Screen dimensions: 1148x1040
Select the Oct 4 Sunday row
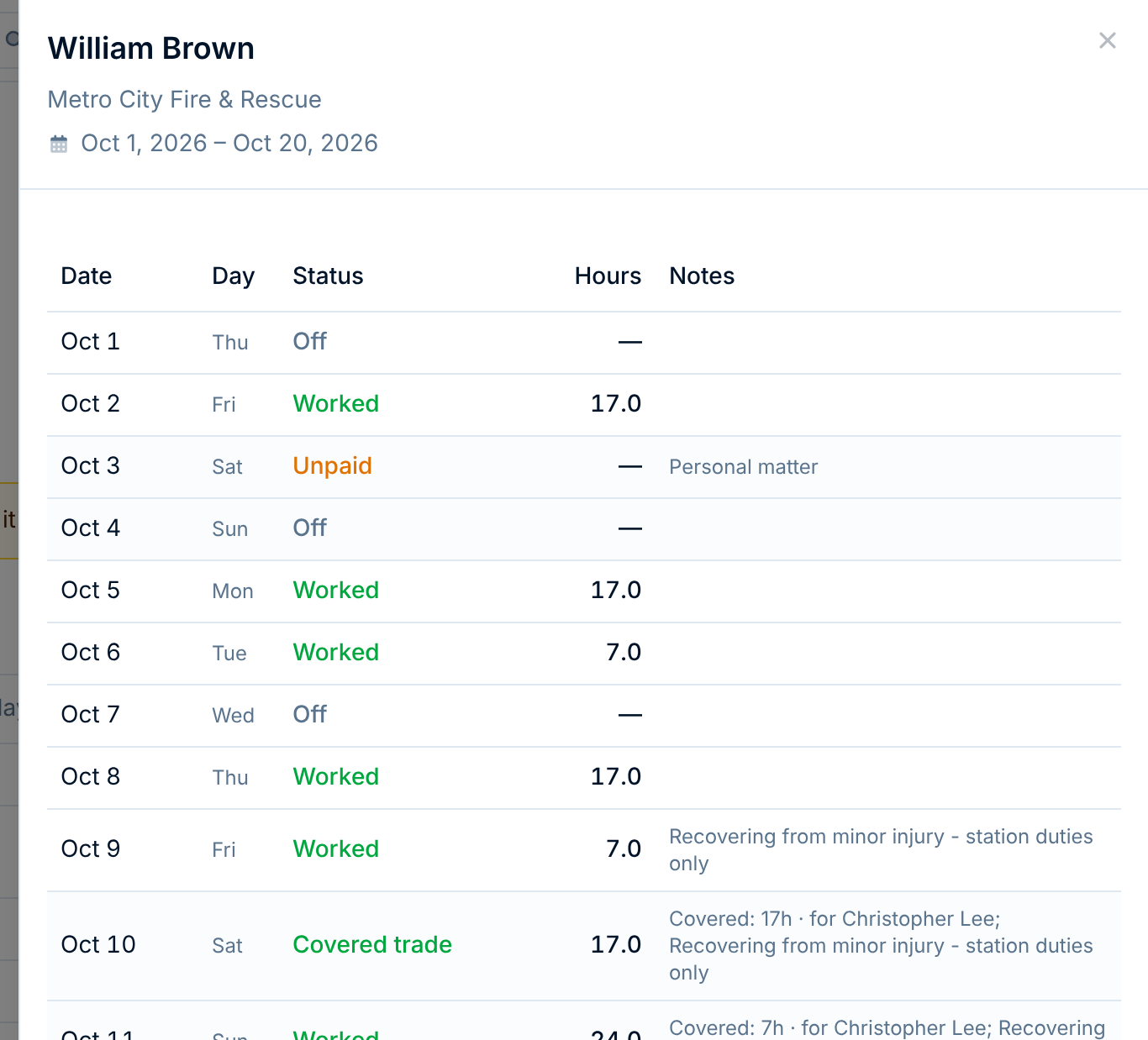[584, 529]
